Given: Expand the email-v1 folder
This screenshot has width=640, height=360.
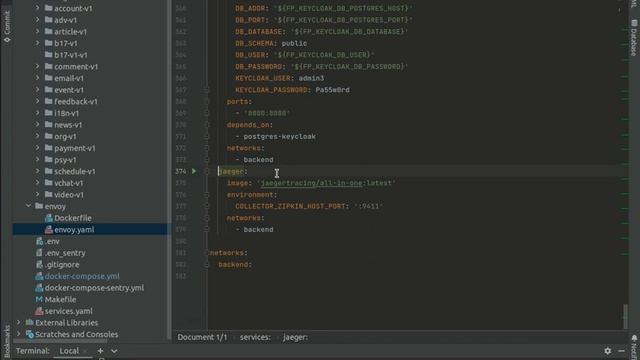Looking at the screenshot, I should (38, 78).
